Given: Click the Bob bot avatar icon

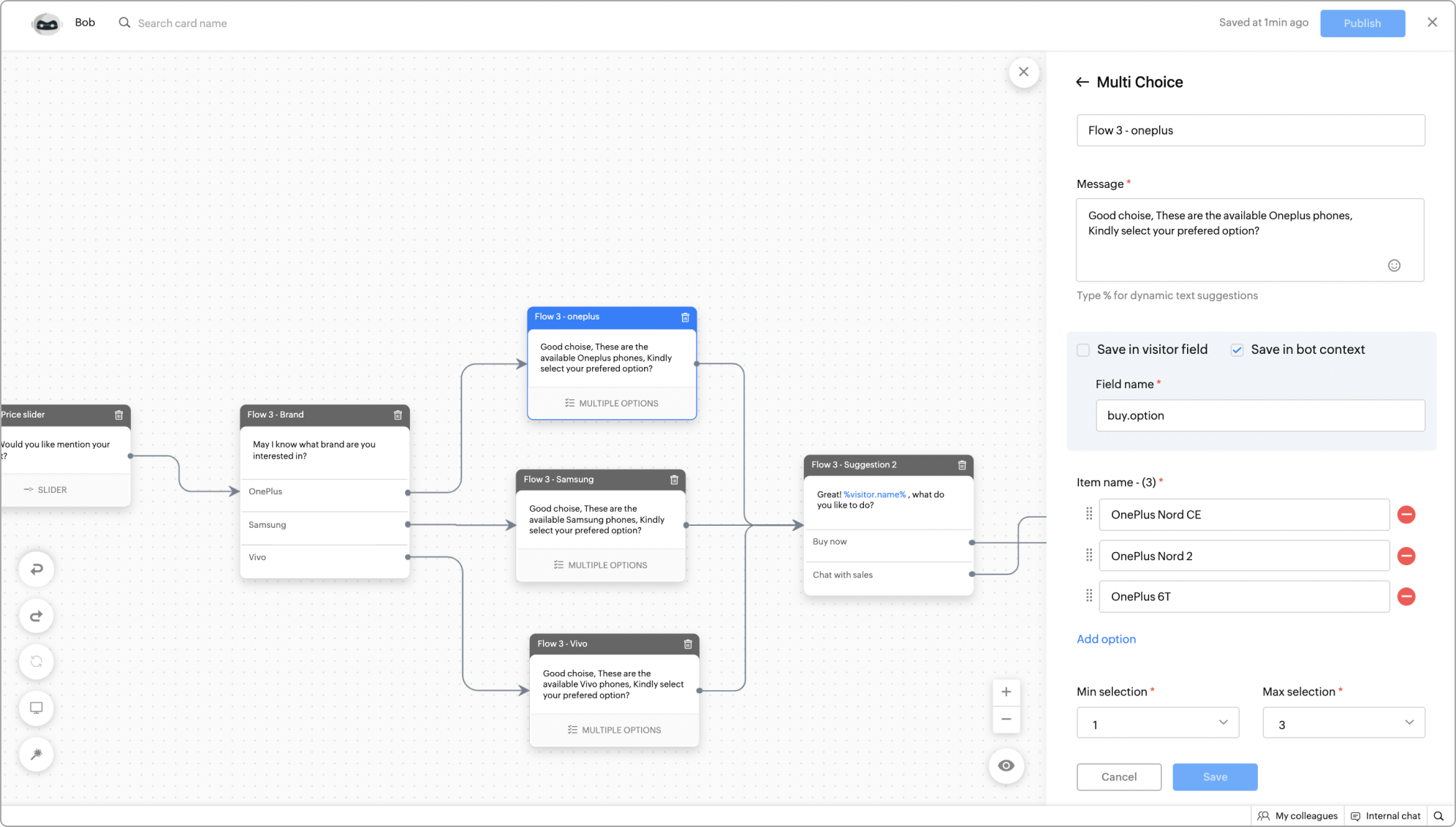Looking at the screenshot, I should [47, 24].
